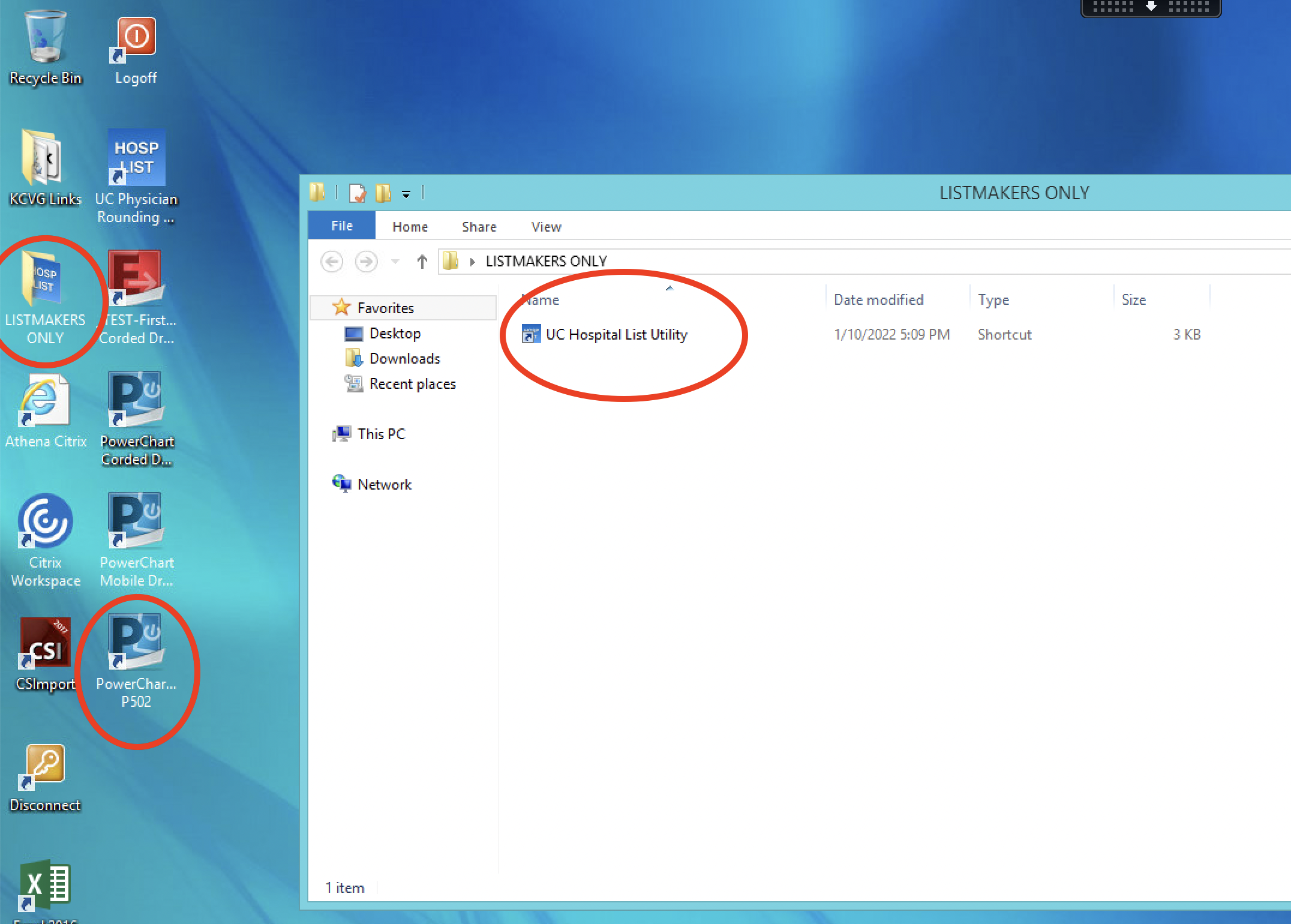Open the File ribbon tab
This screenshot has width=1291, height=924.
click(342, 226)
